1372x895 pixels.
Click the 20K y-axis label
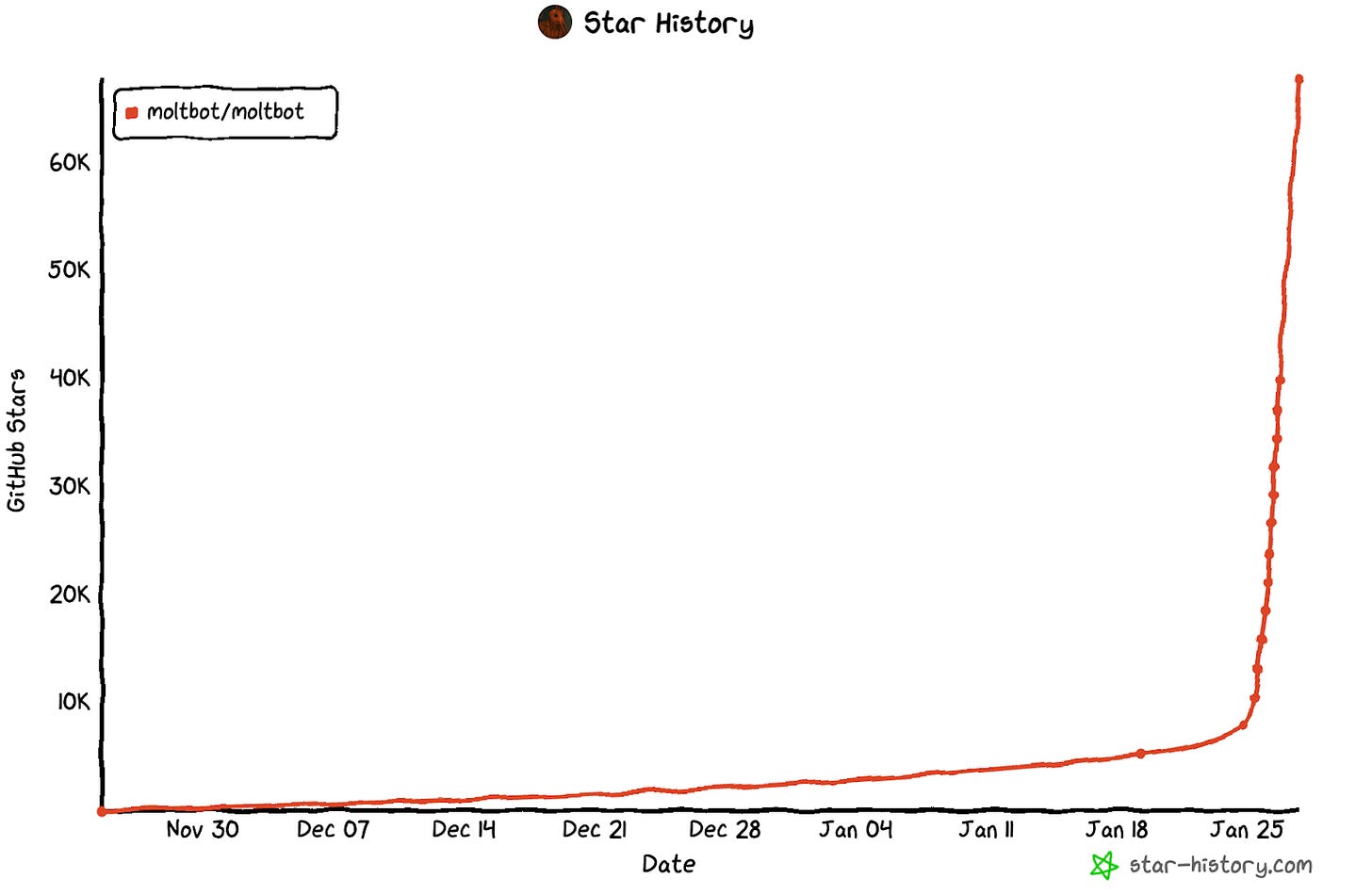coord(70,594)
